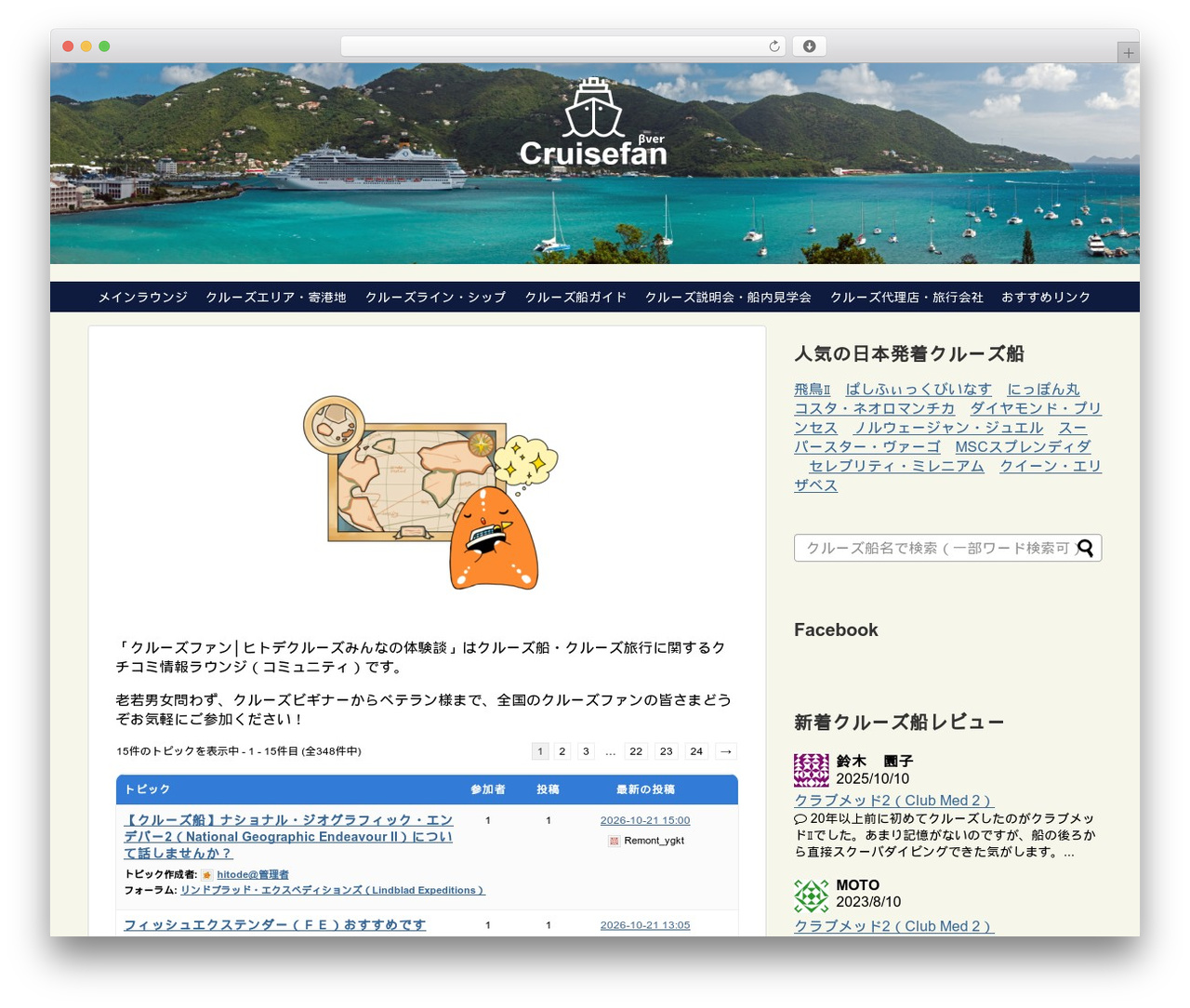The height and width of the screenshot is (1008, 1190).
Task: Open the コスタ・ネオロマンチカ link
Action: click(875, 408)
